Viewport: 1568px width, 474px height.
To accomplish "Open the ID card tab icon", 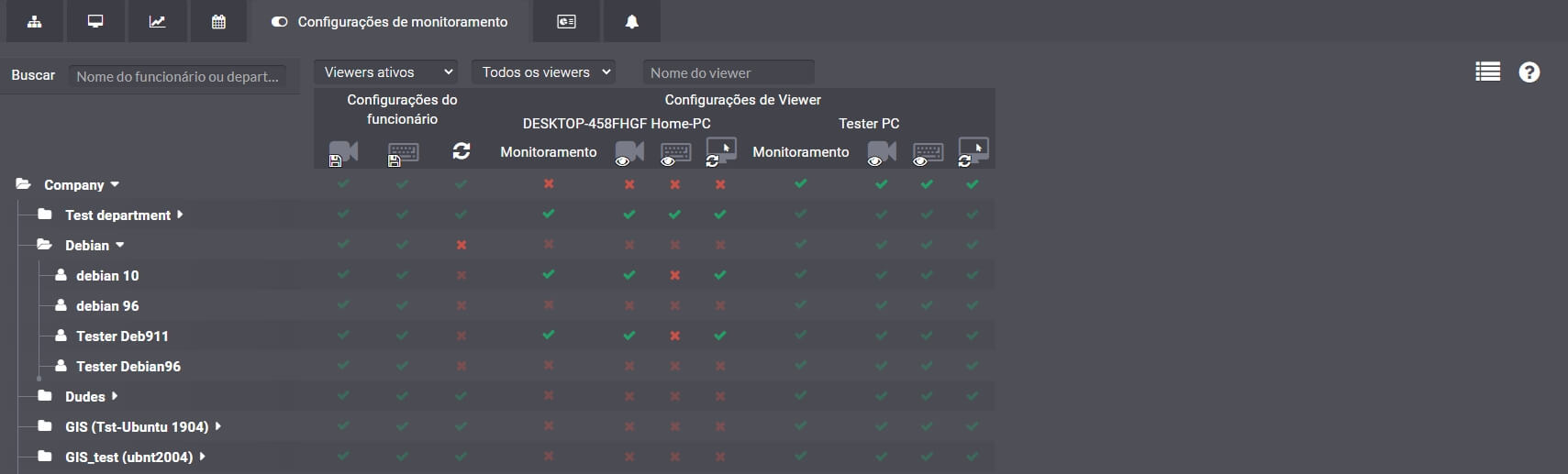I will point(566,21).
